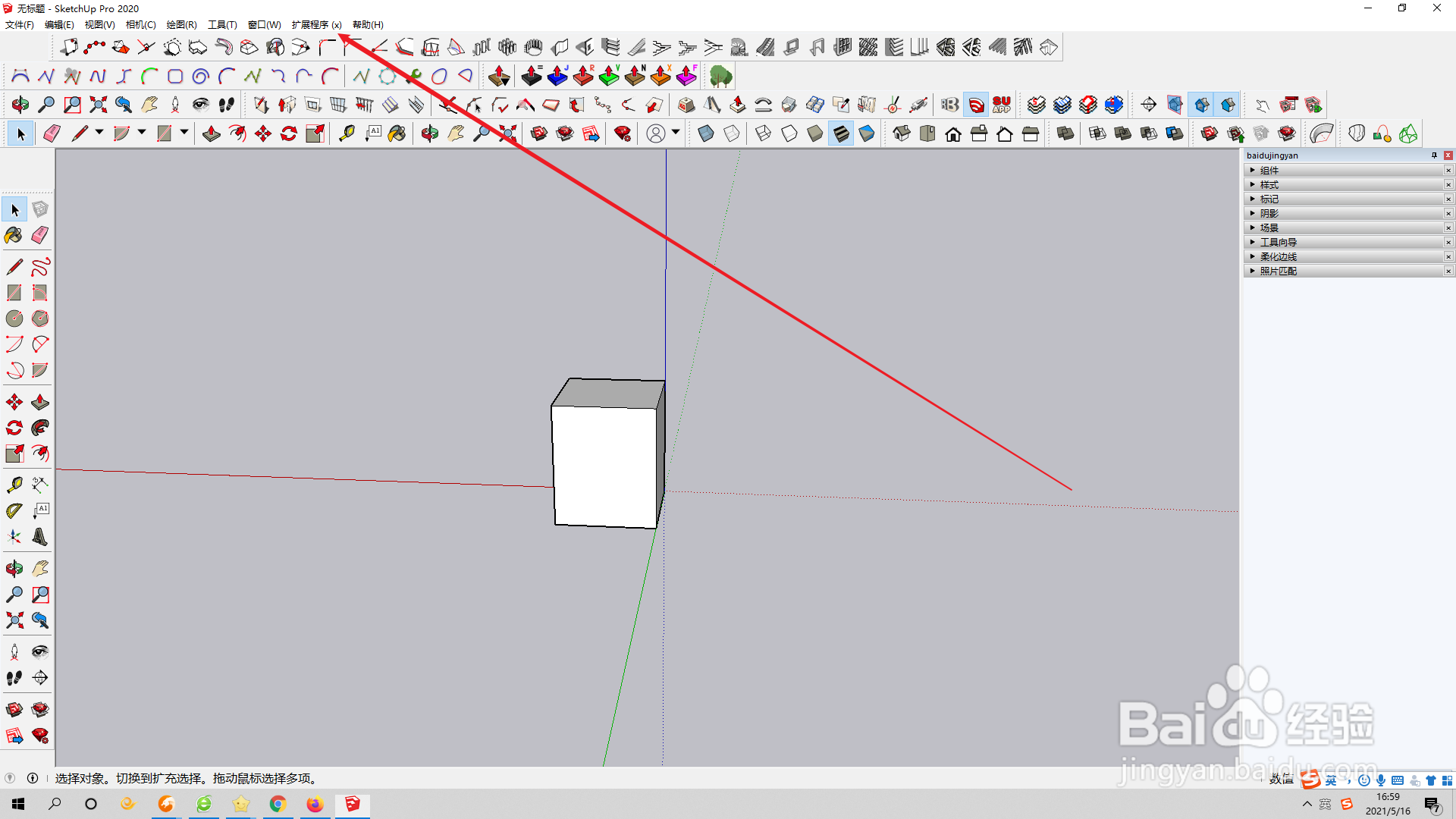Image resolution: width=1456 pixels, height=819 pixels.
Task: Click the white cube face in viewport
Action: (x=604, y=466)
